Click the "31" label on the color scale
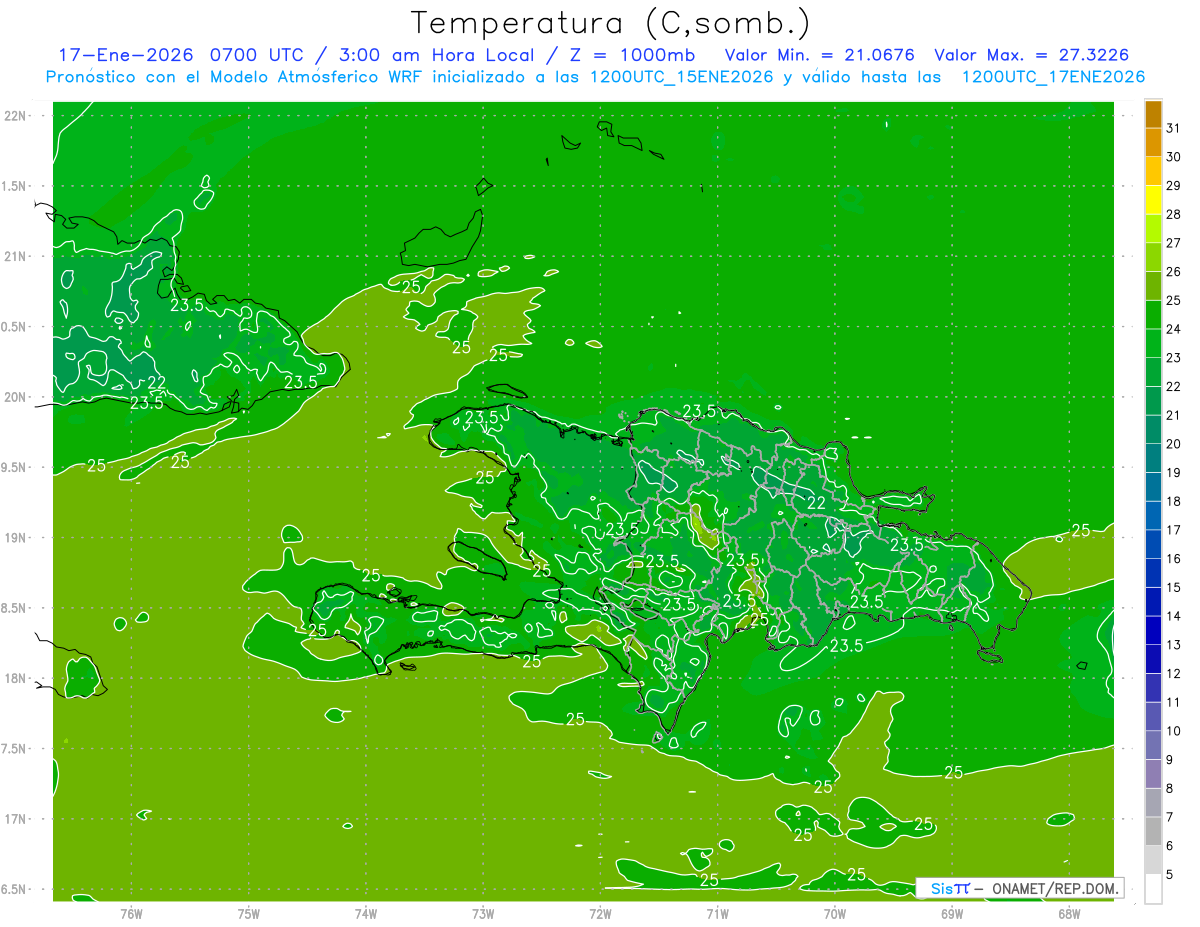 tap(1173, 127)
